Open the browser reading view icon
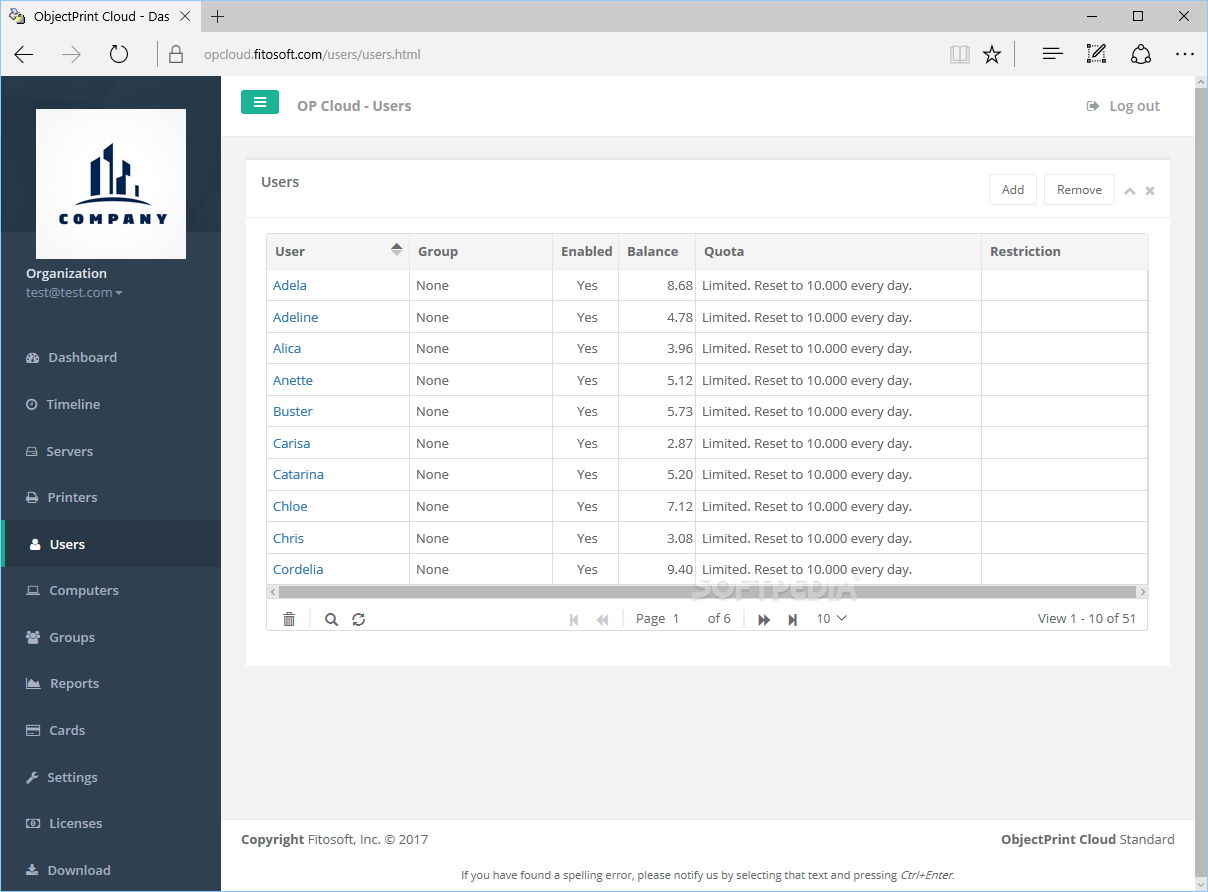Viewport: 1208px width, 892px height. click(960, 54)
